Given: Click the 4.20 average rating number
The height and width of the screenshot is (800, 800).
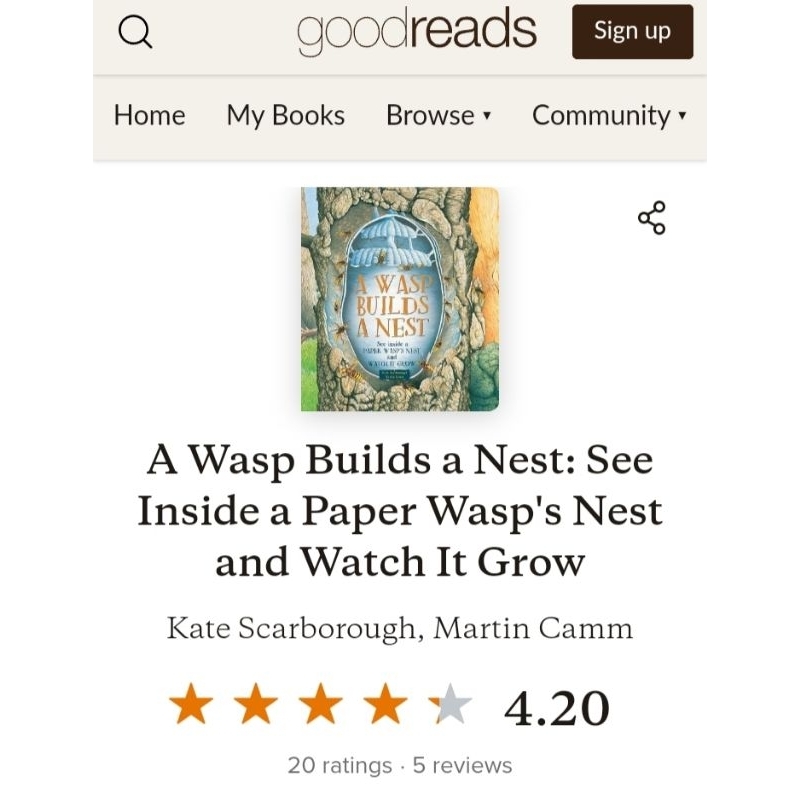Looking at the screenshot, I should click(x=557, y=708).
